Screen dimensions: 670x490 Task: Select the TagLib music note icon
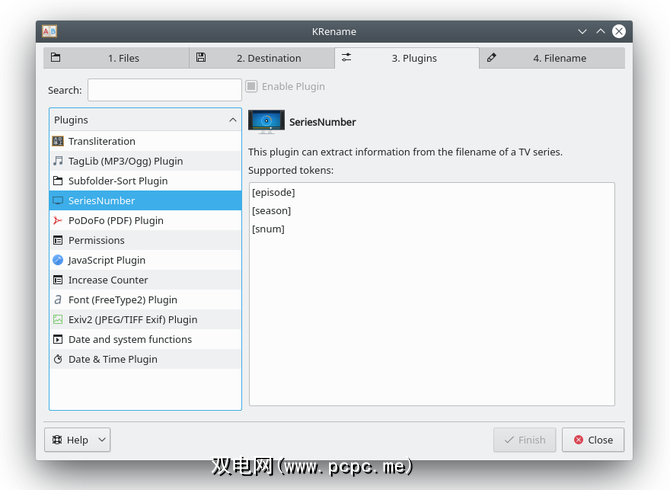coord(58,161)
